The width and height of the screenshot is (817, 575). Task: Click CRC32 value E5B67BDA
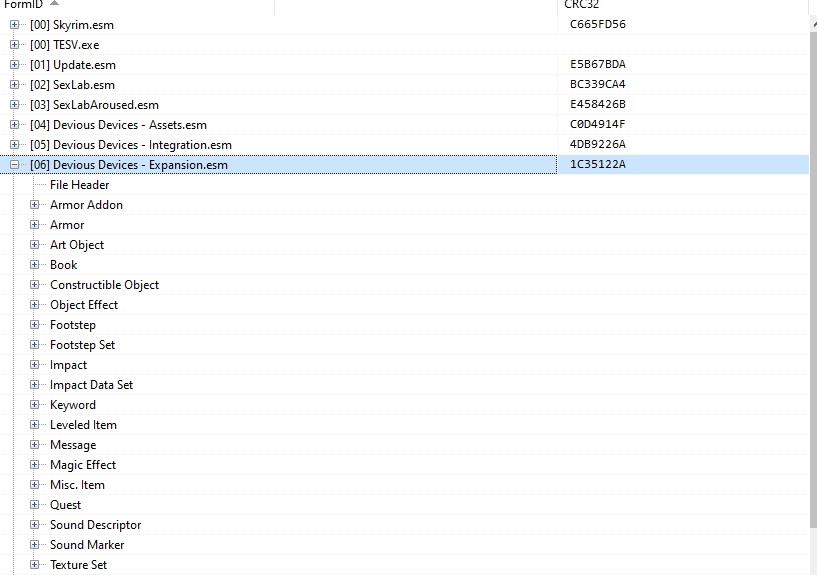(x=598, y=64)
